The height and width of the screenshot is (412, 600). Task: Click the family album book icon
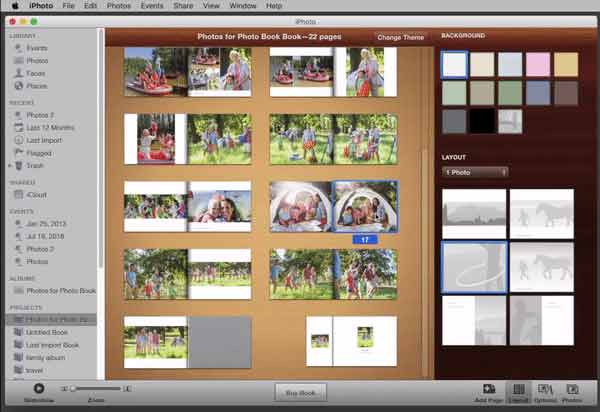18,358
